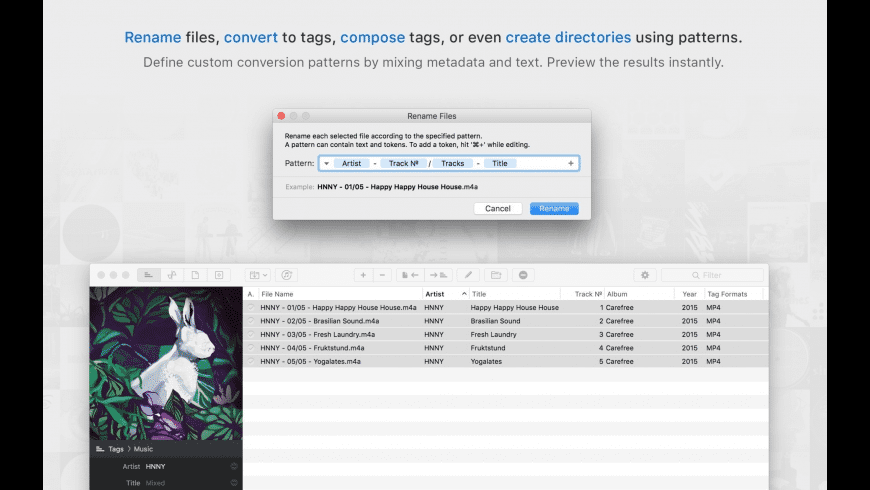
Task: Click the Cancel button in Rename Files
Action: click(x=498, y=209)
